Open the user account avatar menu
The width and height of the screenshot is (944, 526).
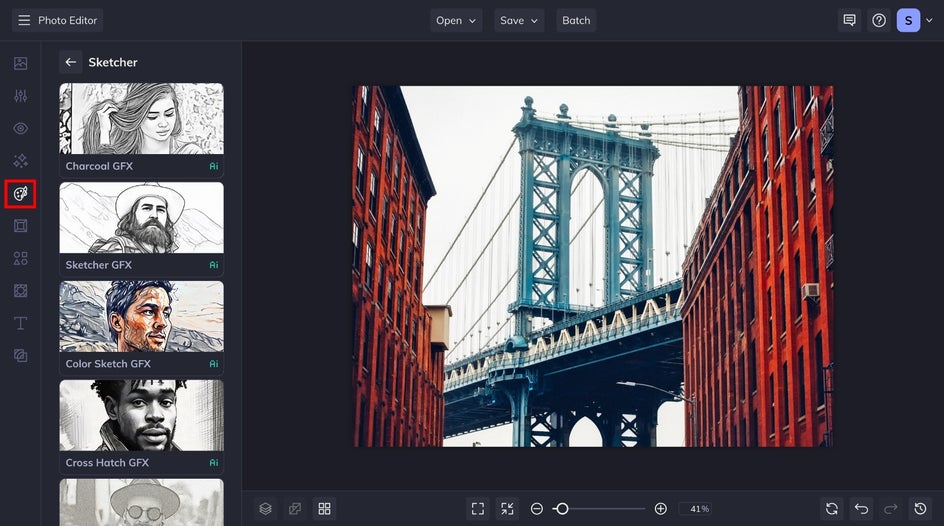click(908, 20)
